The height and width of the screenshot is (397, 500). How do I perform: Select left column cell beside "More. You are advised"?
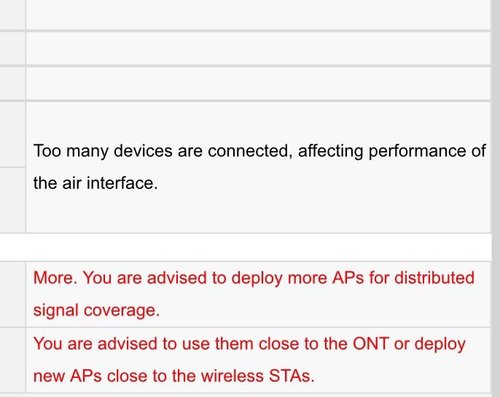pyautogui.click(x=12, y=294)
